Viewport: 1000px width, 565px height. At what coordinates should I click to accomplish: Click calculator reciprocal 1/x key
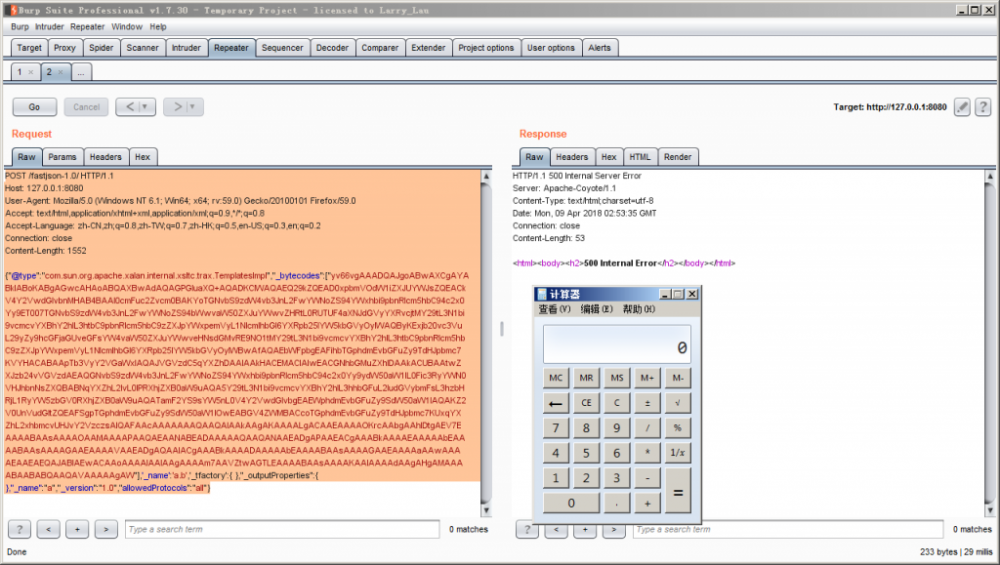[x=677, y=453]
